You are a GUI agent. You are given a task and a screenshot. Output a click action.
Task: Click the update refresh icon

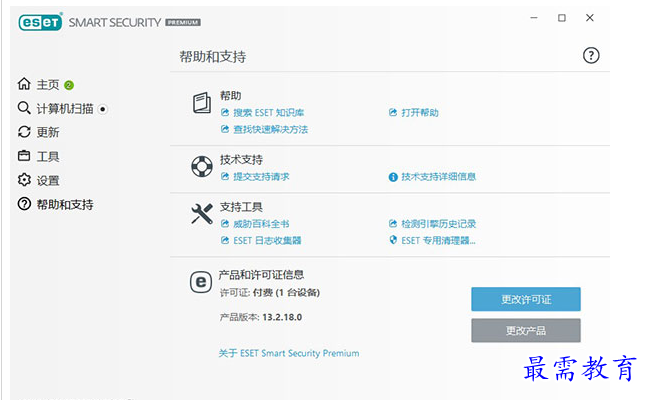tap(25, 132)
